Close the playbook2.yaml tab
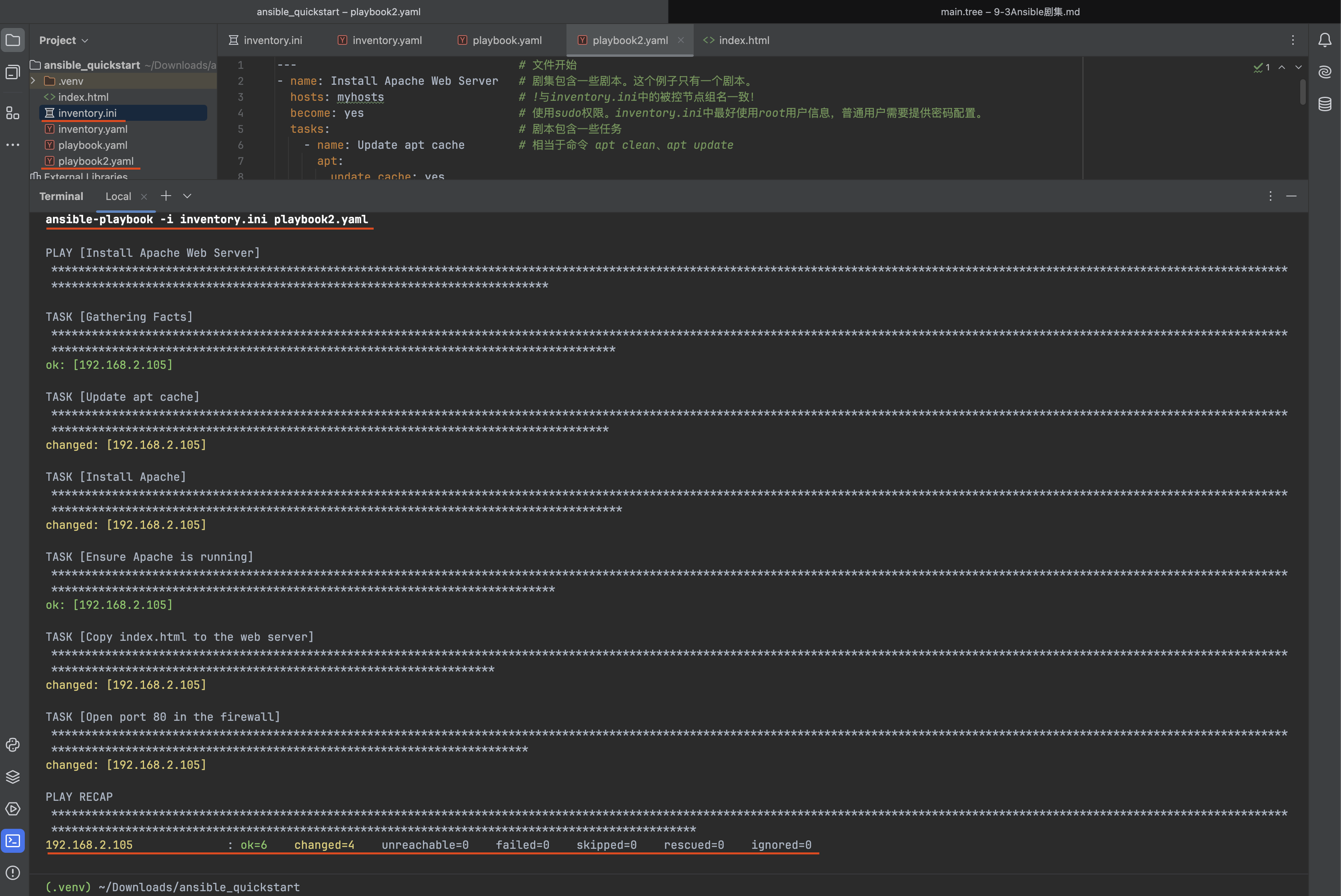1341x896 pixels. coord(681,40)
